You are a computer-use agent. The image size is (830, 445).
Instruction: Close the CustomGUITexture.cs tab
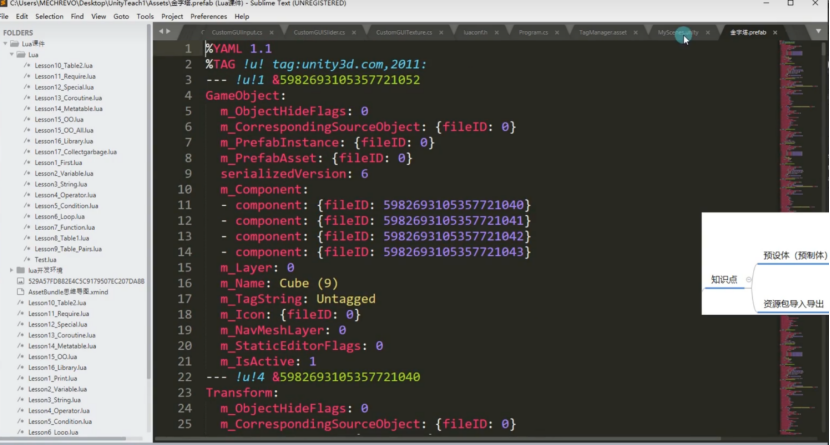441,33
